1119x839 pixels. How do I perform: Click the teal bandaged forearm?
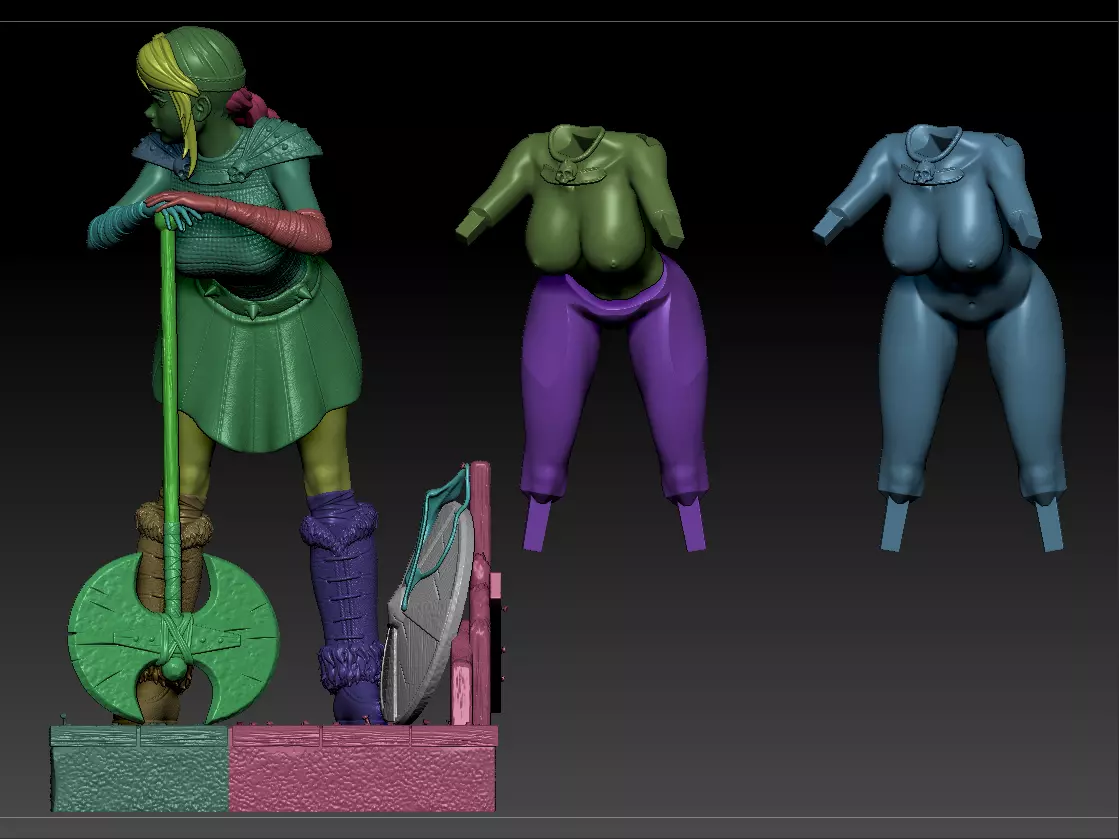coord(118,223)
